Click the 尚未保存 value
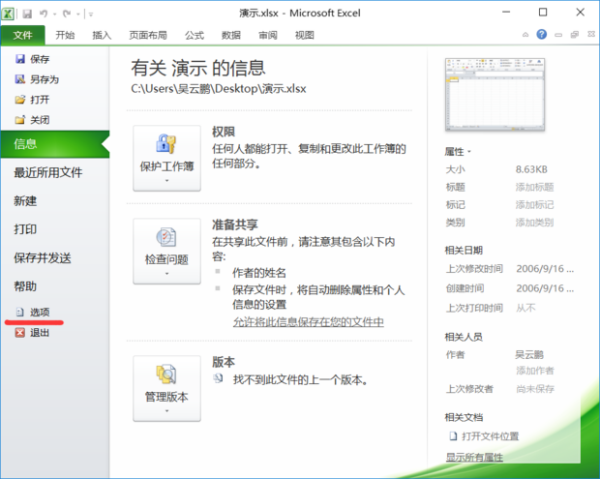The width and height of the screenshot is (600, 479). 535,389
